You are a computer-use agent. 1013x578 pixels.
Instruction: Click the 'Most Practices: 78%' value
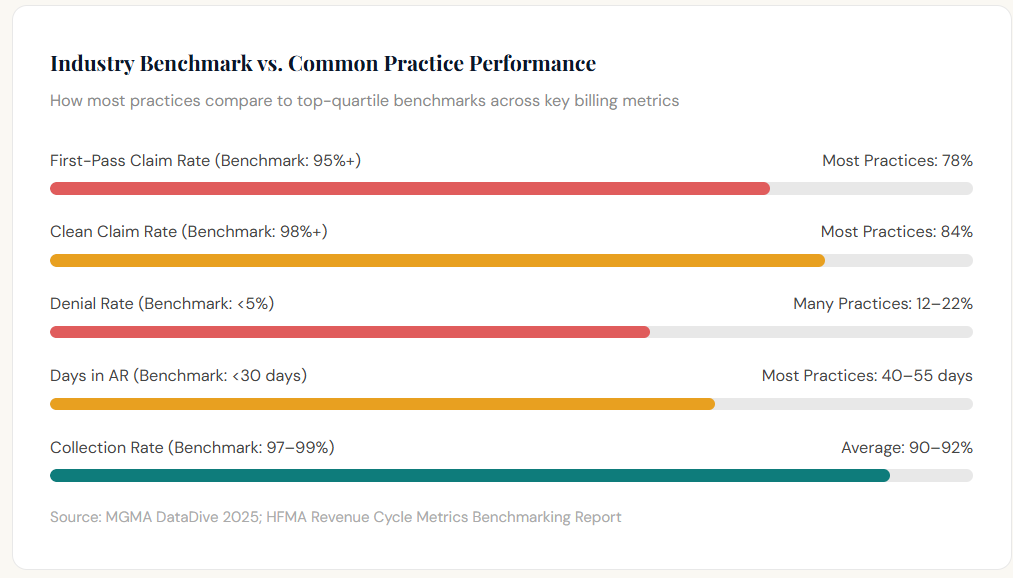click(x=897, y=160)
